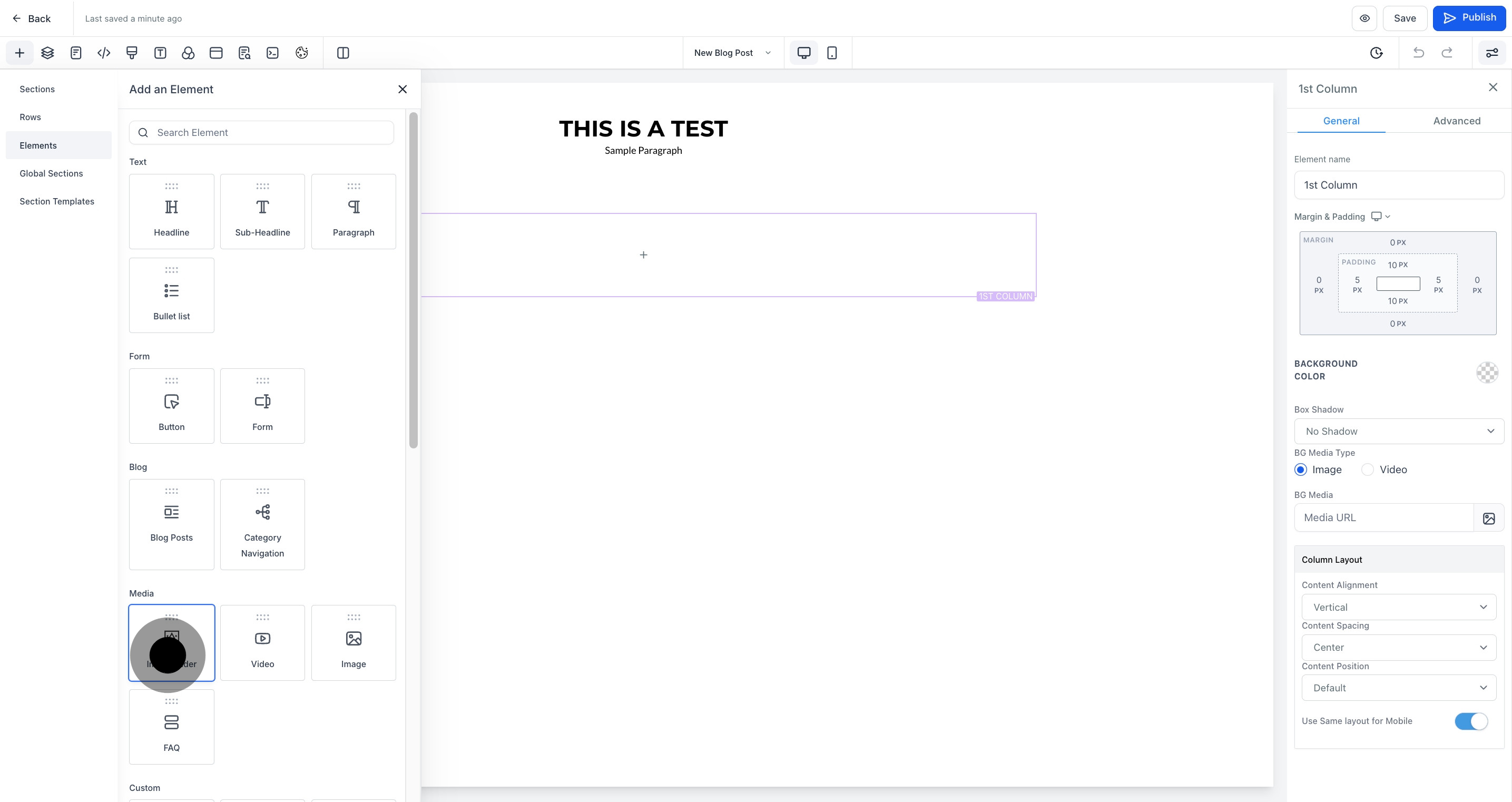This screenshot has height=802, width=1512.
Task: Toggle Use Same layout for Mobile
Action: pos(1471,721)
